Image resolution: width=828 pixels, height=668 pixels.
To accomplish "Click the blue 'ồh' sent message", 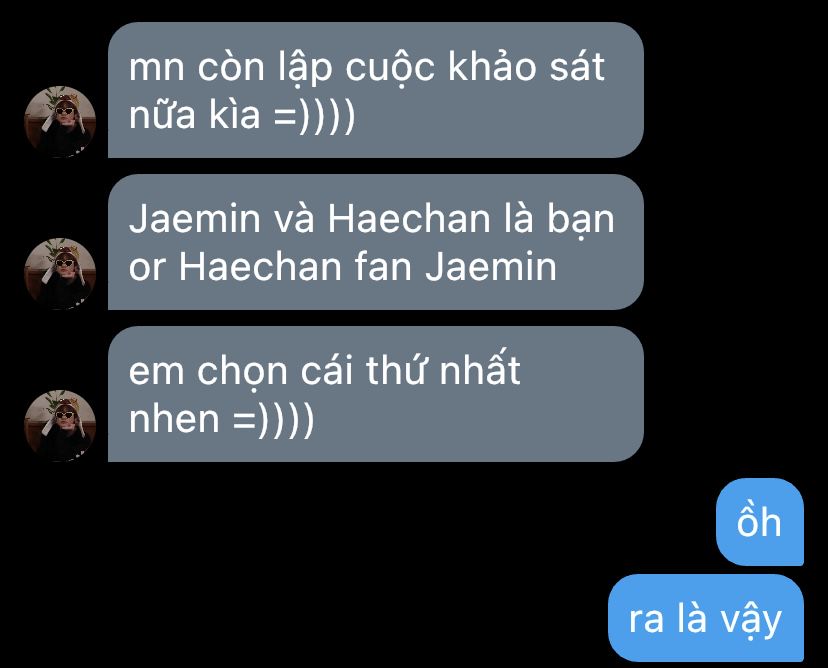I will coord(759,522).
